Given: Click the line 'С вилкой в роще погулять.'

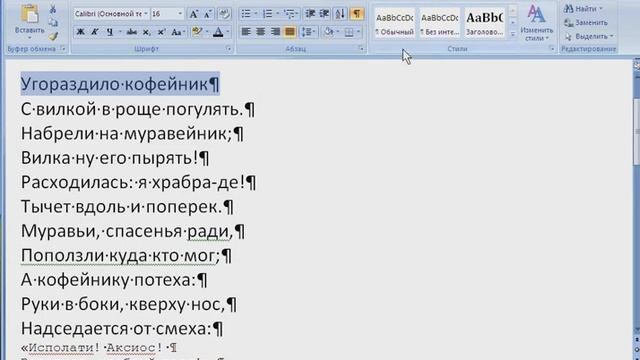Looking at the screenshot, I should 138,109.
